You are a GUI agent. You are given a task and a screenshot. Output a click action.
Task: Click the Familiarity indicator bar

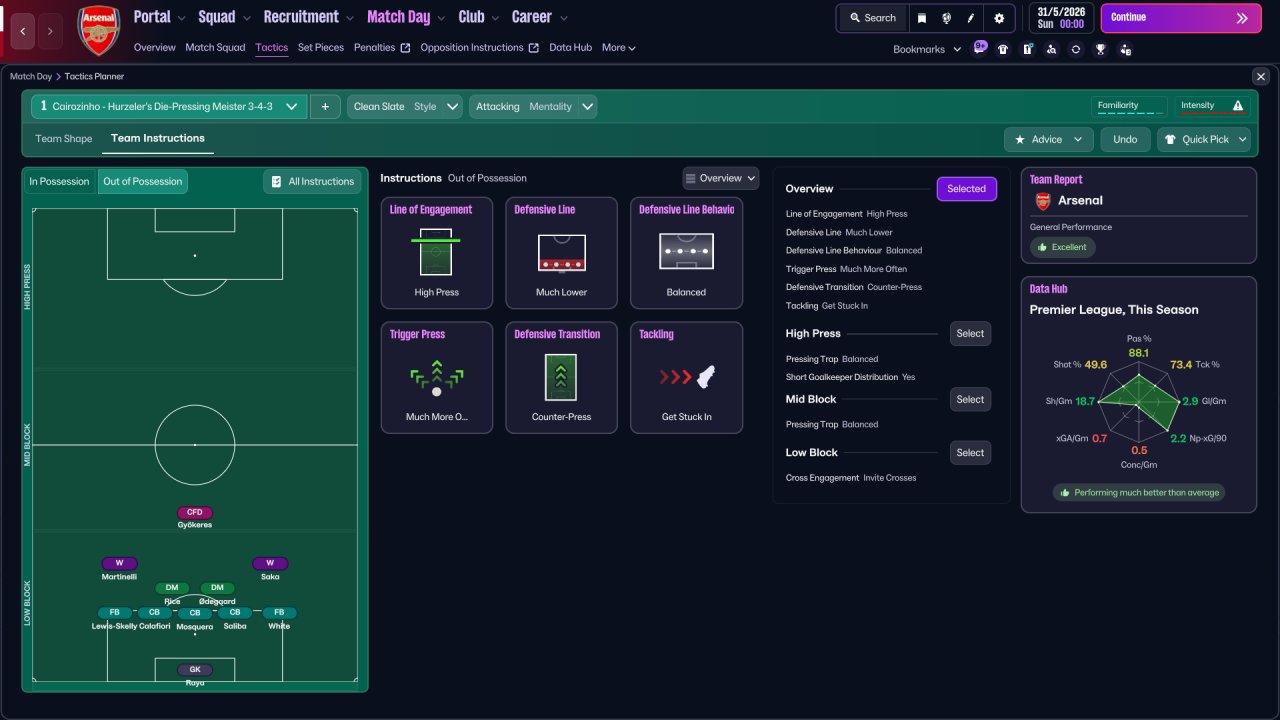[x=1129, y=106]
